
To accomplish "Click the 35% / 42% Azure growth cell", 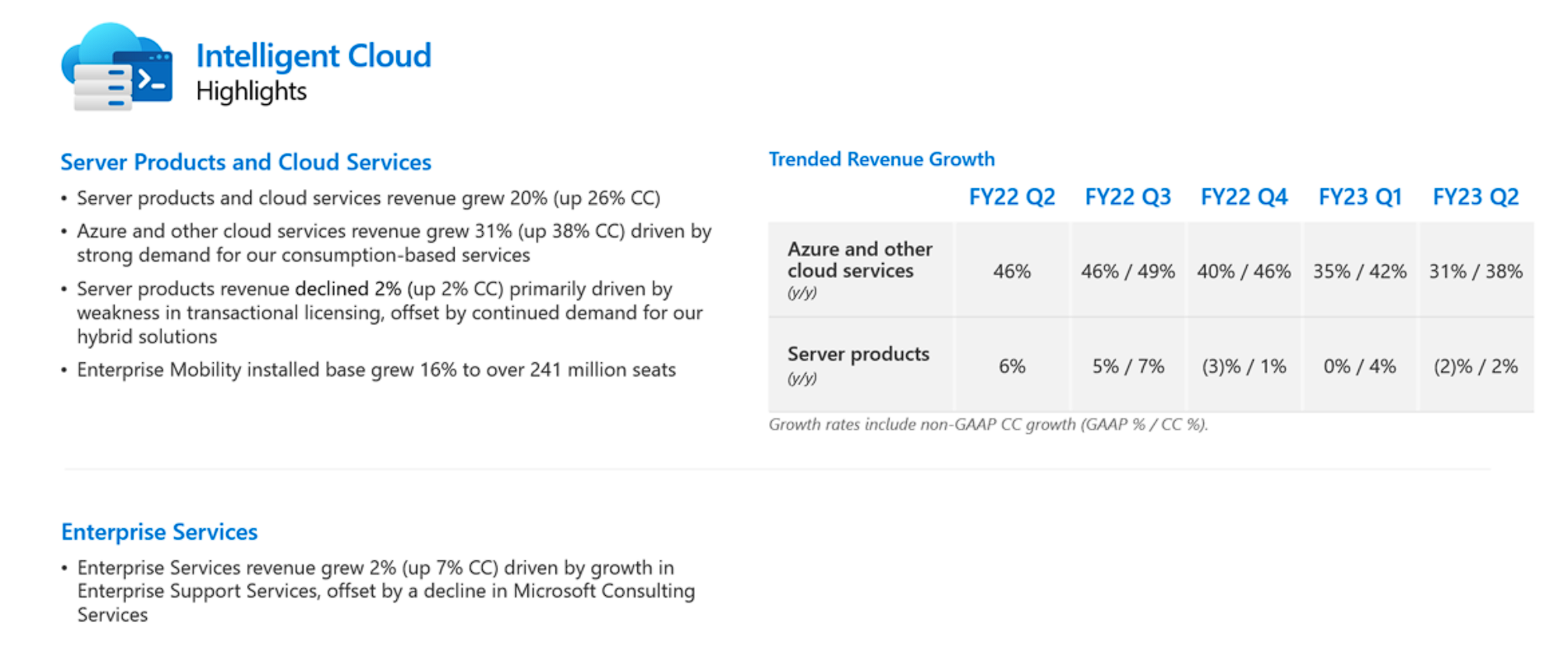I will tap(1360, 271).
